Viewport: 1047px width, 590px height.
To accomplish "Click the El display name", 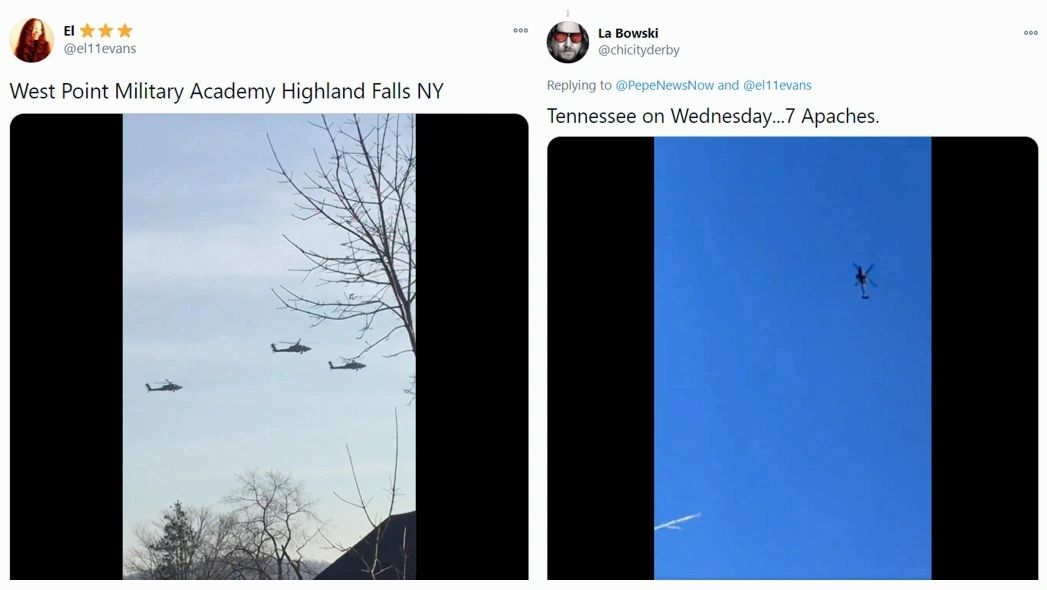I will pos(69,31).
